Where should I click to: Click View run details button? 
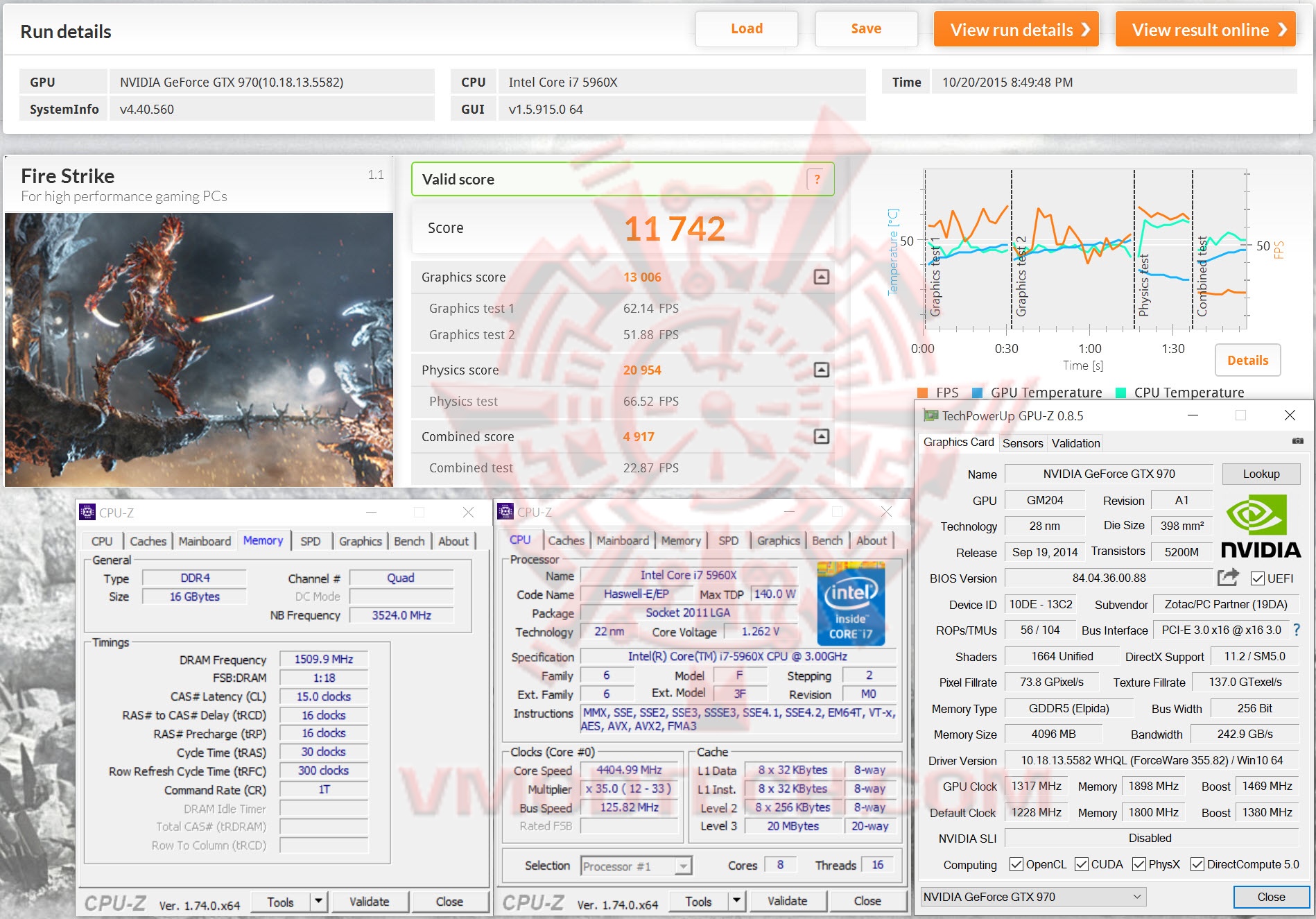coord(1016,29)
